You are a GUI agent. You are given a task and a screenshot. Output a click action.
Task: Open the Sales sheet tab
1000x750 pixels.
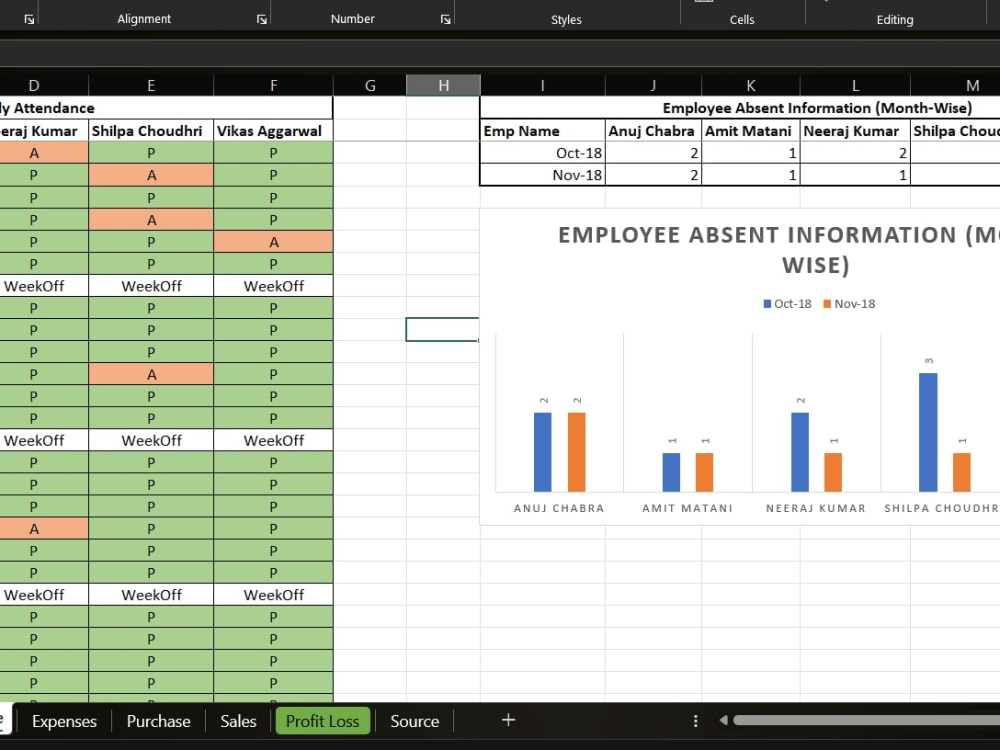click(238, 721)
